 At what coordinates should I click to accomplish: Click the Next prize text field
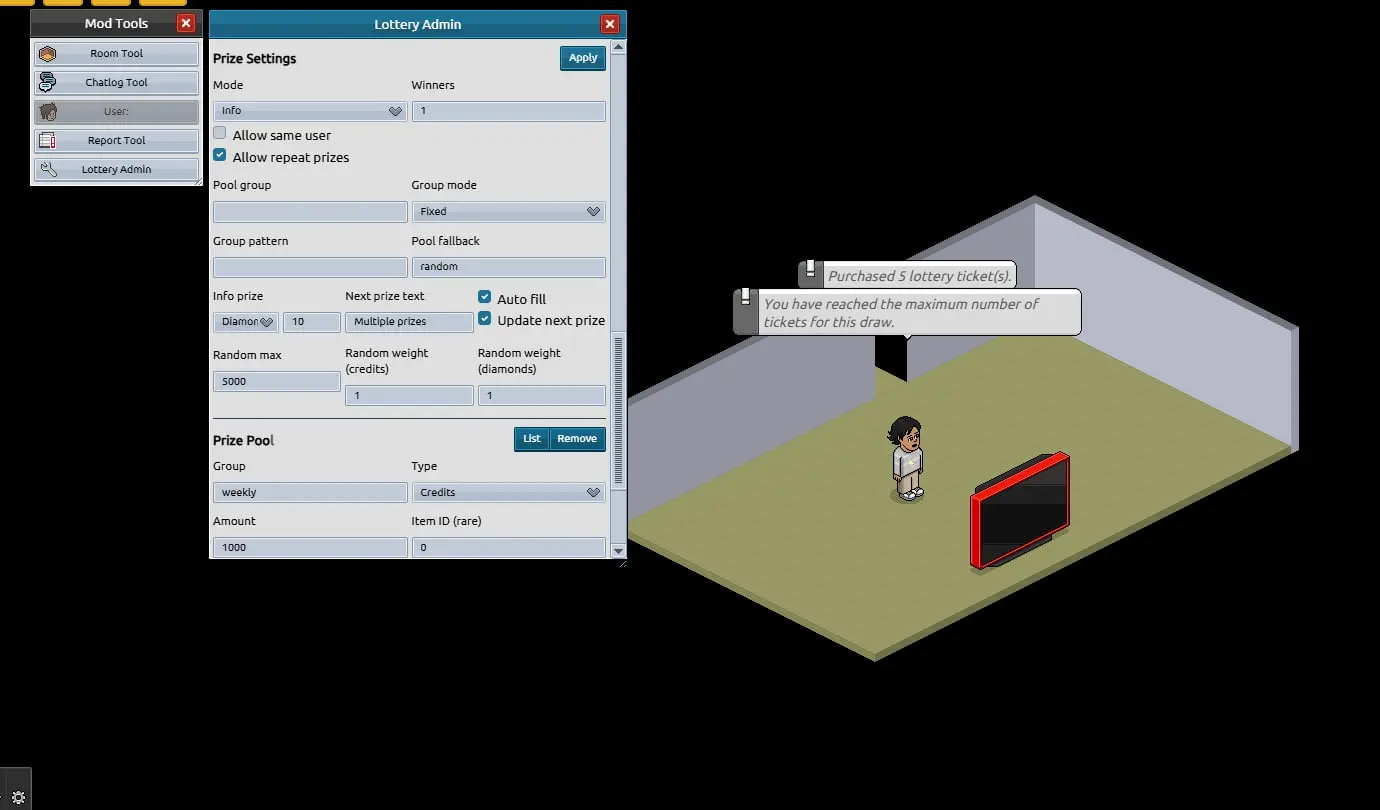coord(409,322)
